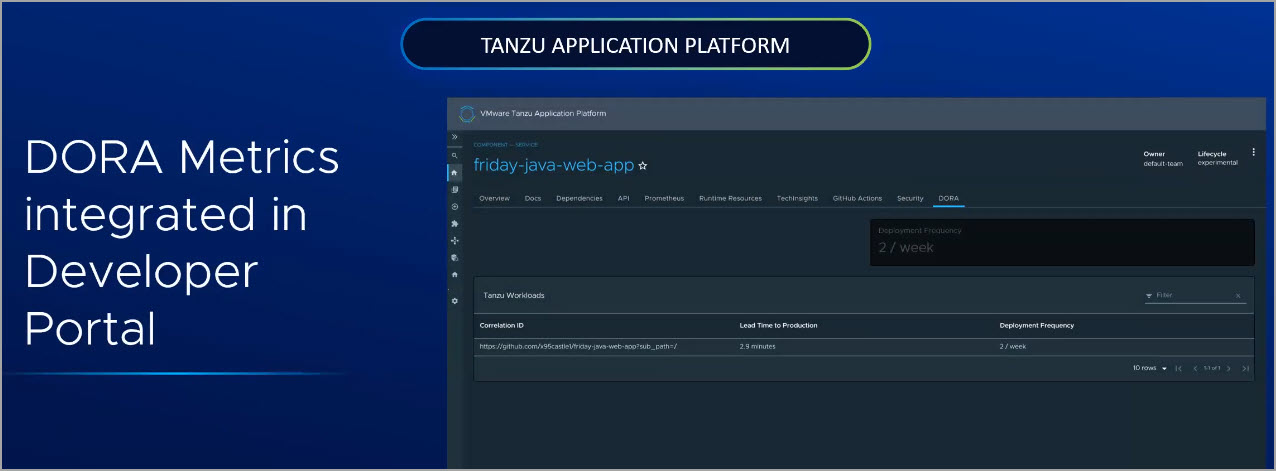Screen dimensions: 1276x471
Task: Open the shield sidebar icon
Action: (454, 257)
